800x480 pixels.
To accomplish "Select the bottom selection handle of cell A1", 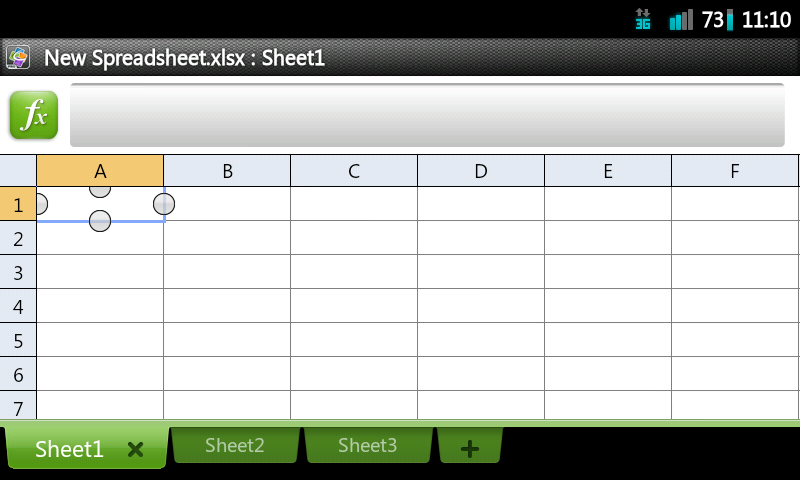I will [x=100, y=221].
